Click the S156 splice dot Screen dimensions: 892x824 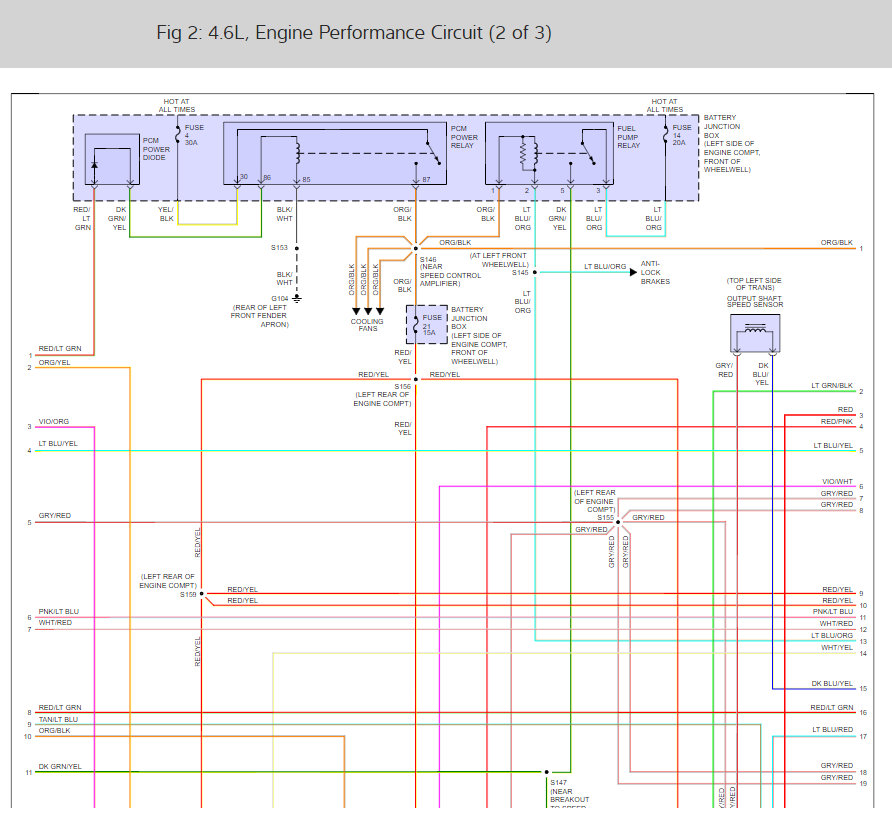pyautogui.click(x=416, y=379)
